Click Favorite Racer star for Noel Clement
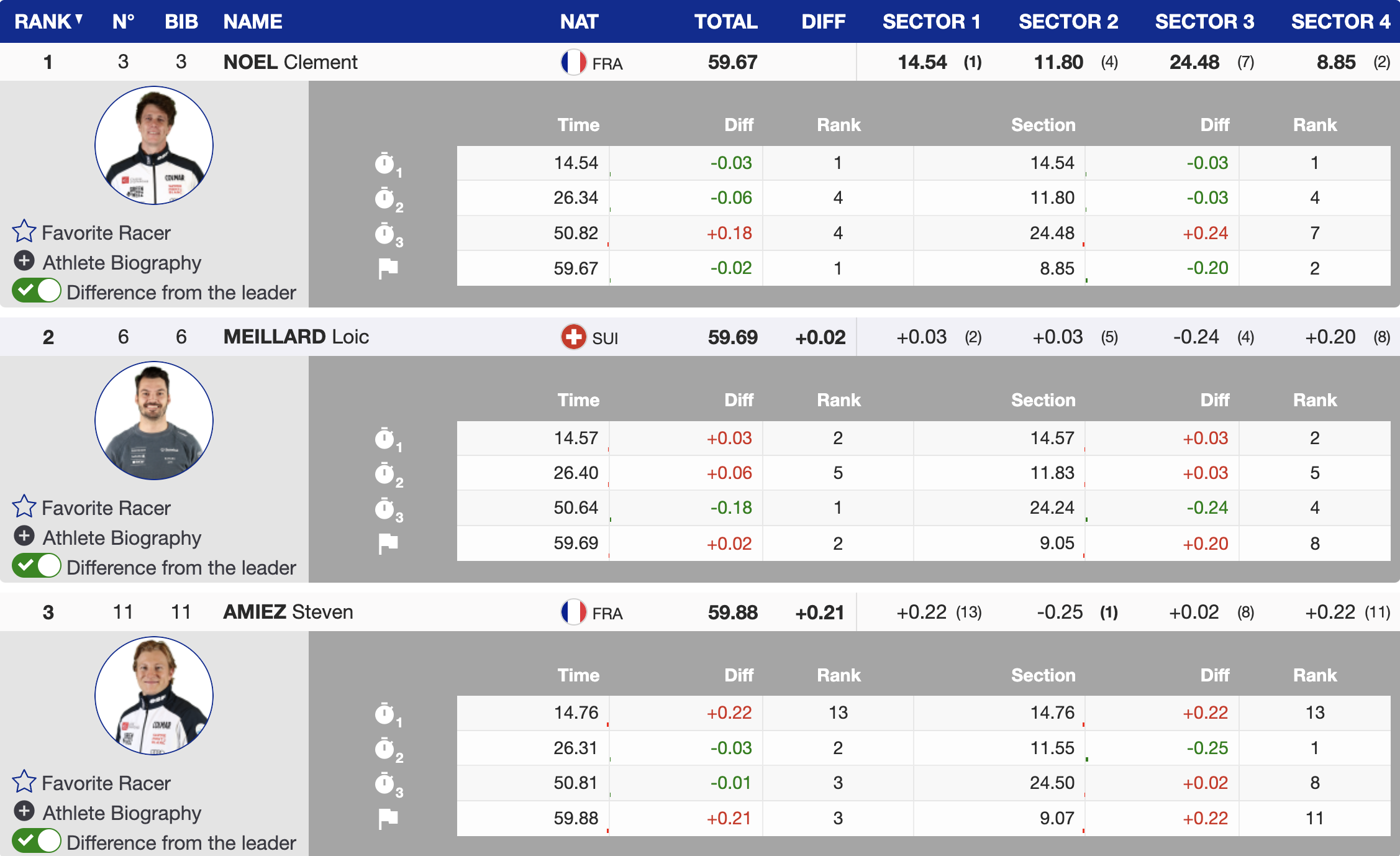Image resolution: width=1400 pixels, height=856 pixels. (x=24, y=231)
